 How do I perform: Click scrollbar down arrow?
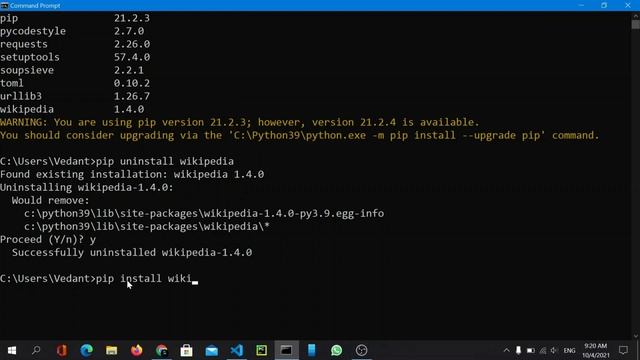pos(636,336)
